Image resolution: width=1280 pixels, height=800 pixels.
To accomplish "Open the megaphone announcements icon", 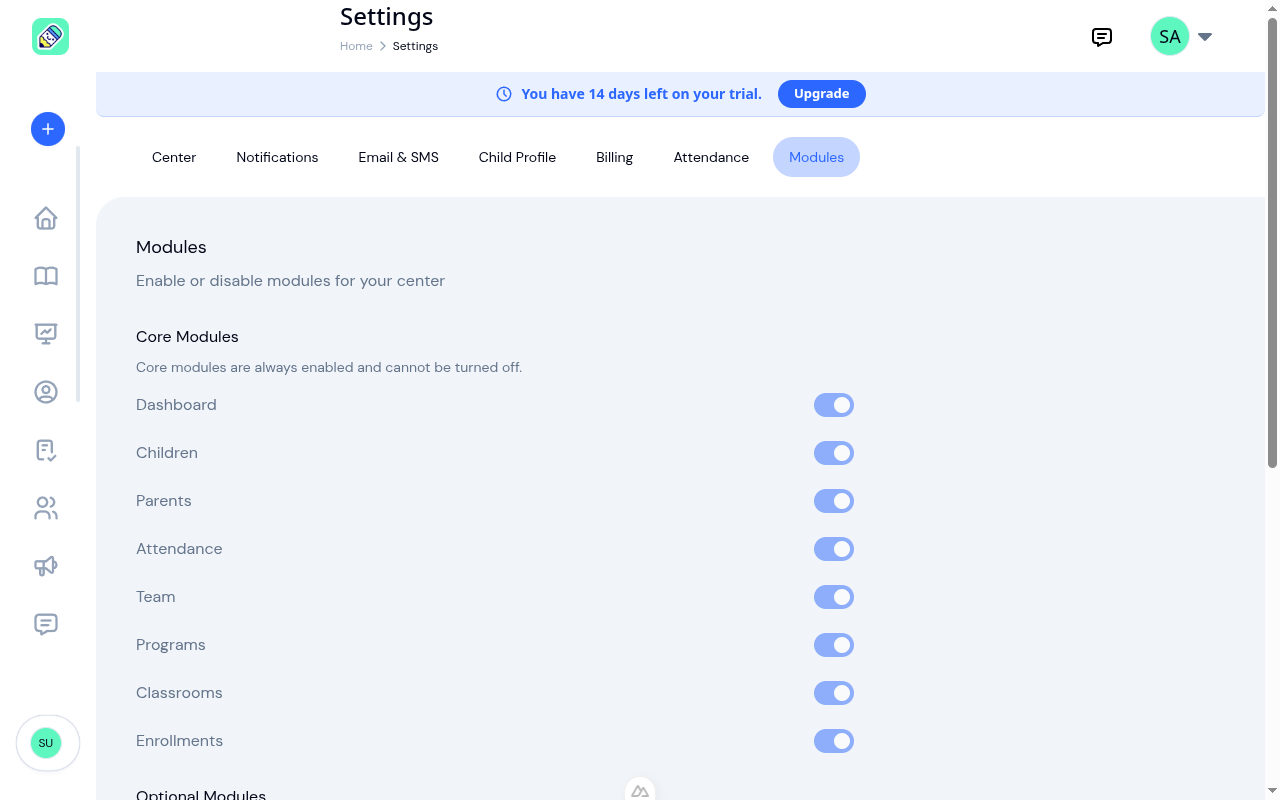I will point(46,566).
